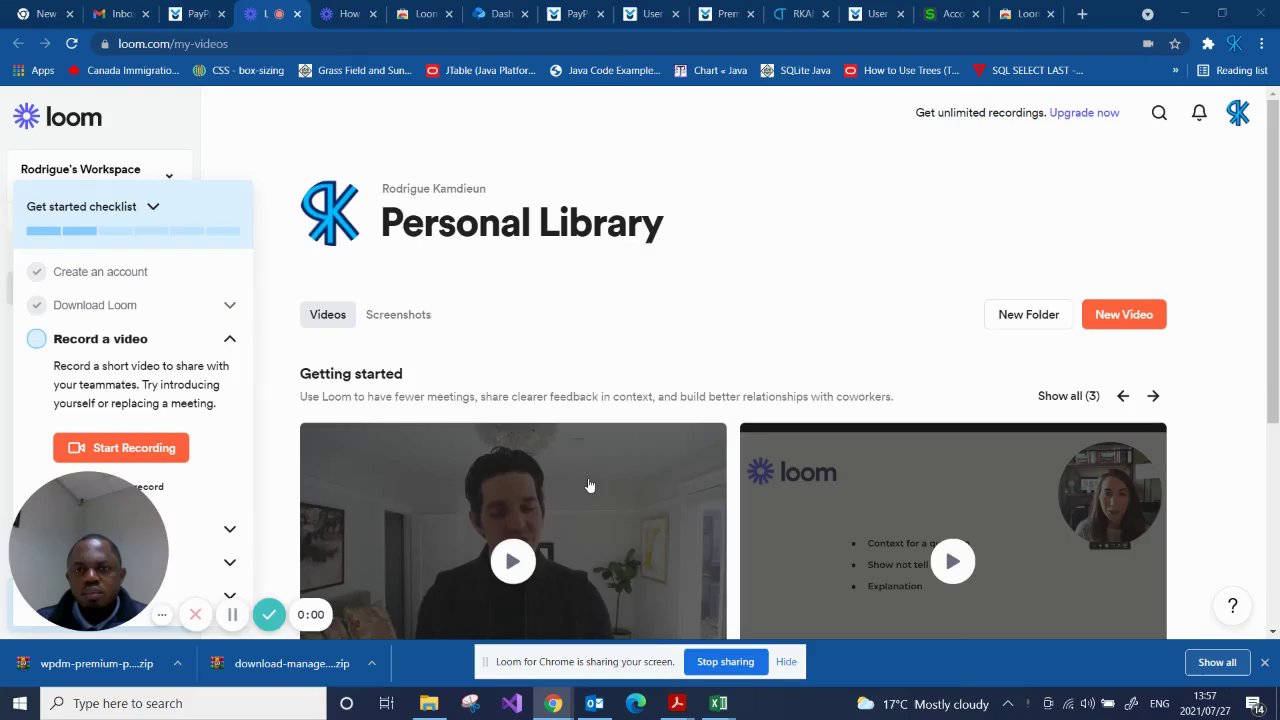Image resolution: width=1280 pixels, height=720 pixels.
Task: Open the search icon in Loom header
Action: [x=1159, y=113]
